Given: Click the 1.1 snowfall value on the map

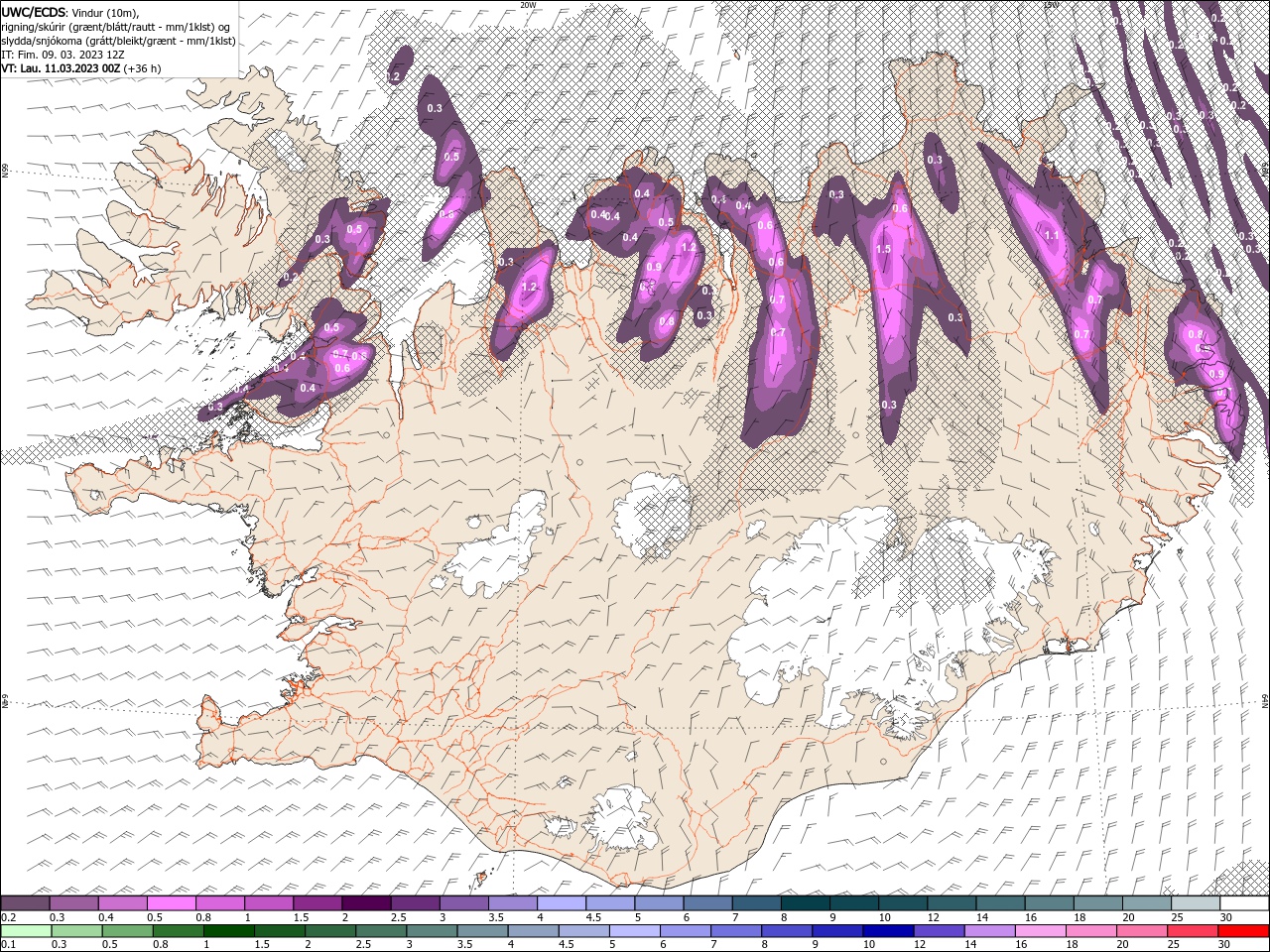Looking at the screenshot, I should 1053,235.
